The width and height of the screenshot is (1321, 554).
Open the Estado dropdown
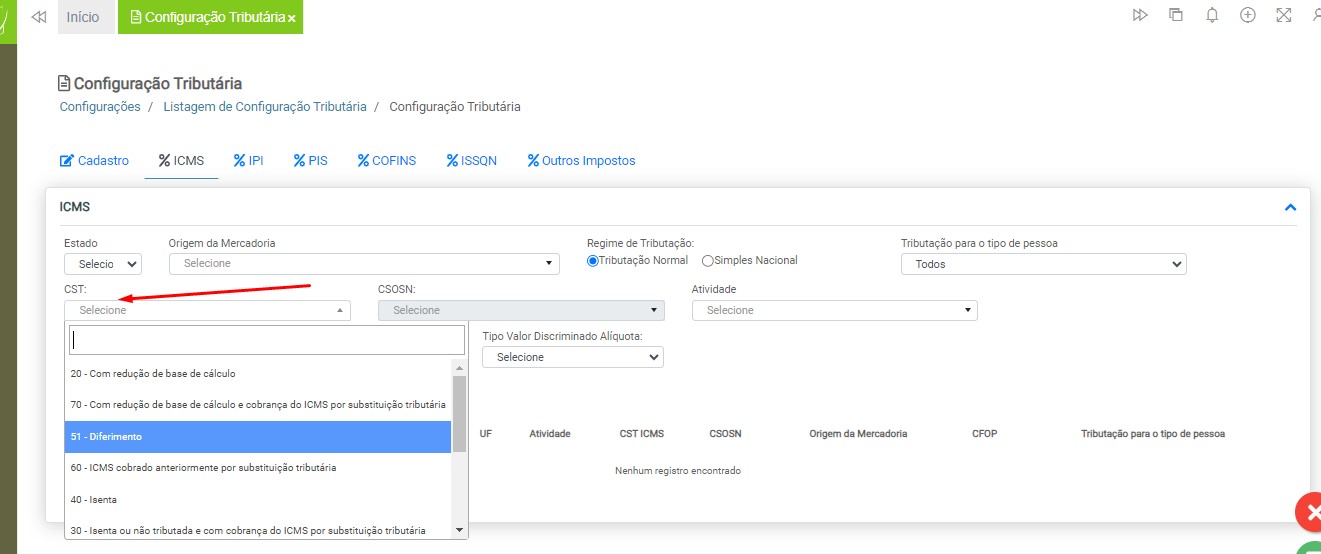(x=103, y=264)
